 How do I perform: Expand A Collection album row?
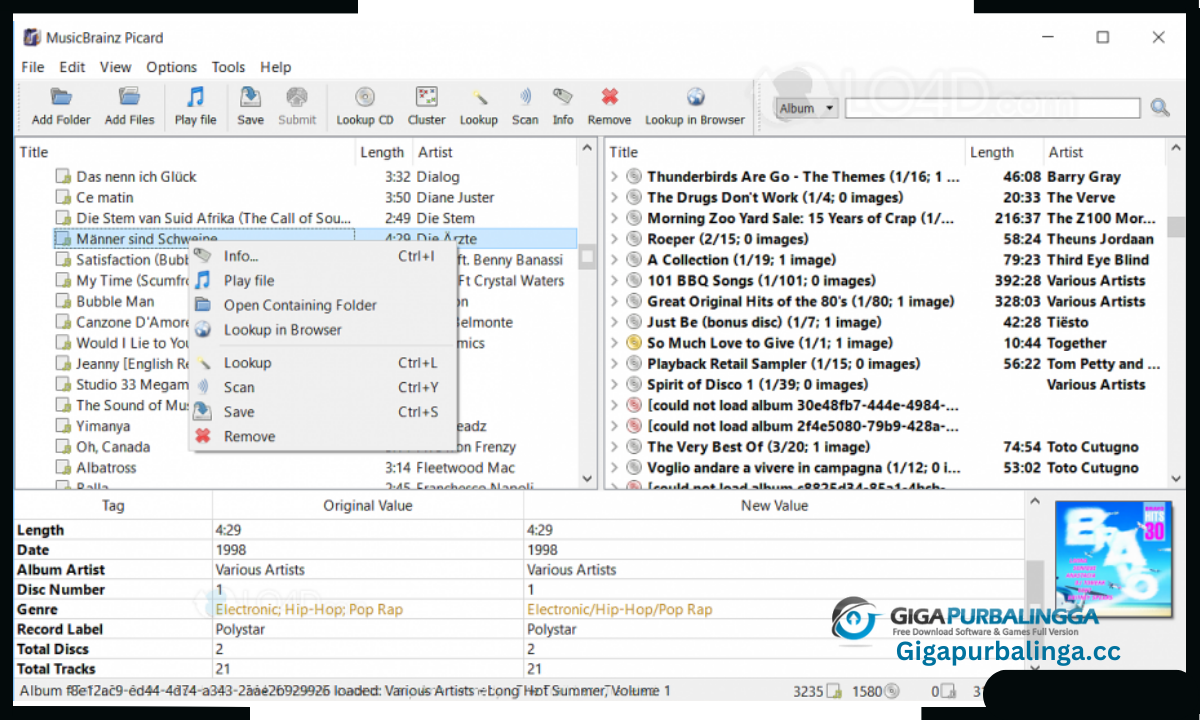point(614,260)
